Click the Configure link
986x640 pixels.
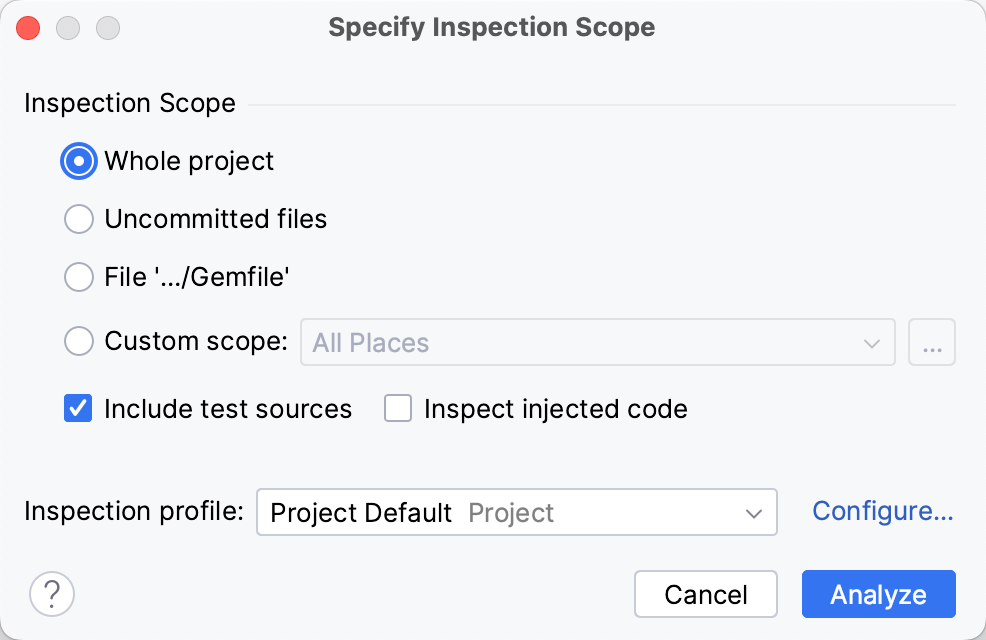pyautogui.click(x=882, y=511)
